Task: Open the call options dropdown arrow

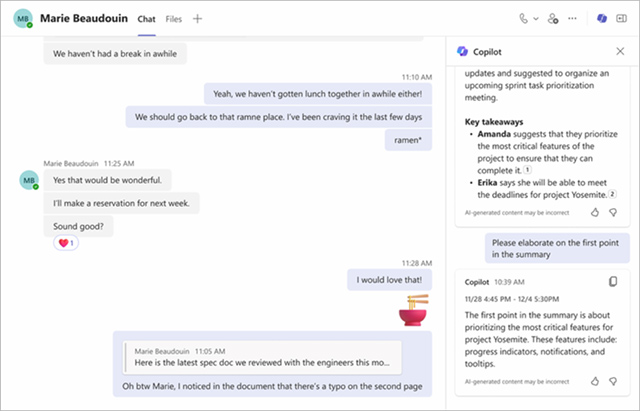Action: [x=535, y=19]
